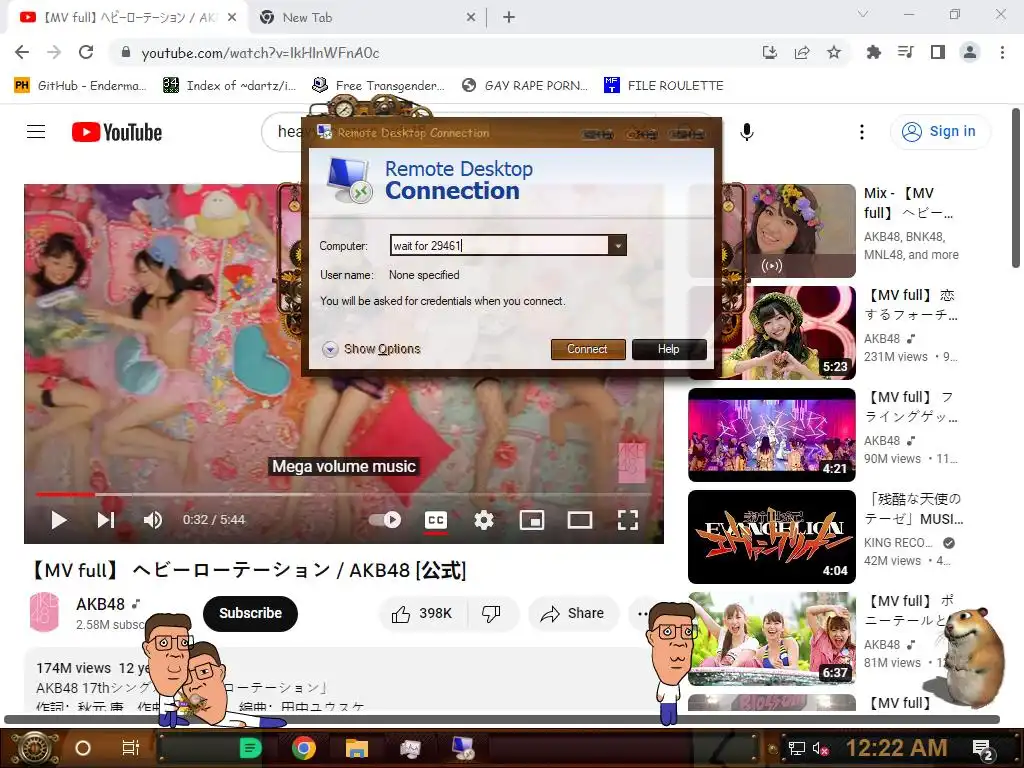Open the 6:37 video thumbnail
Screen dimensions: 1024x768
772,639
